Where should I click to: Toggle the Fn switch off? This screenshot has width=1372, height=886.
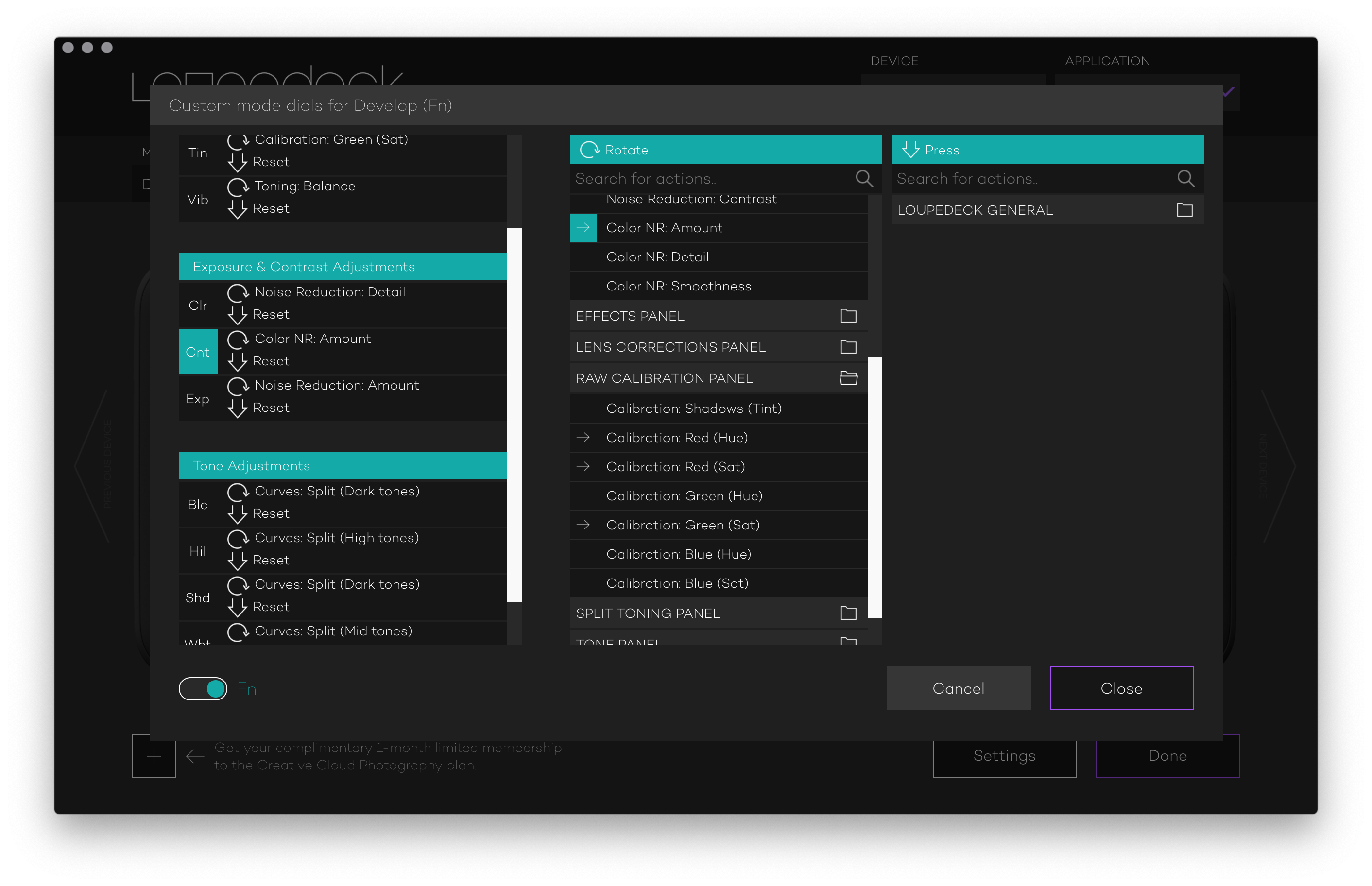(x=203, y=689)
